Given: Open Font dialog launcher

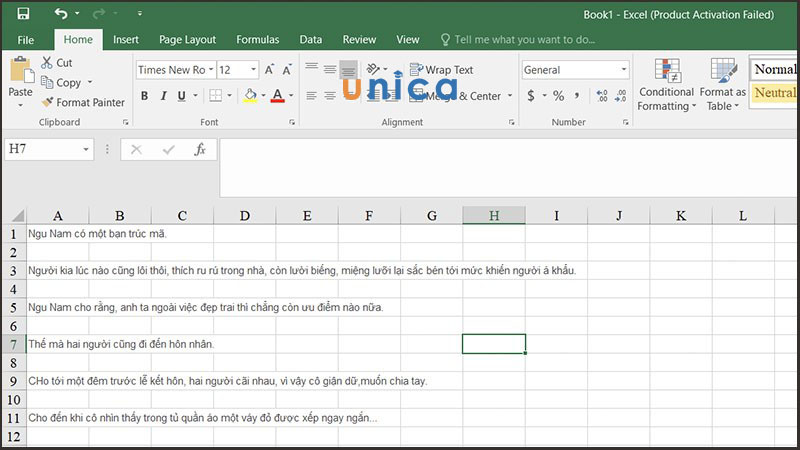Looking at the screenshot, I should pyautogui.click(x=292, y=122).
